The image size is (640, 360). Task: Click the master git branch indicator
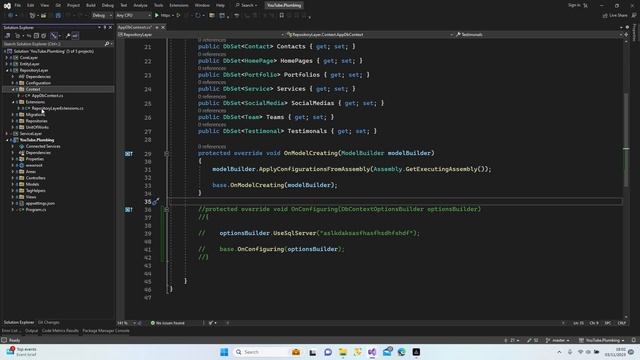[558, 340]
